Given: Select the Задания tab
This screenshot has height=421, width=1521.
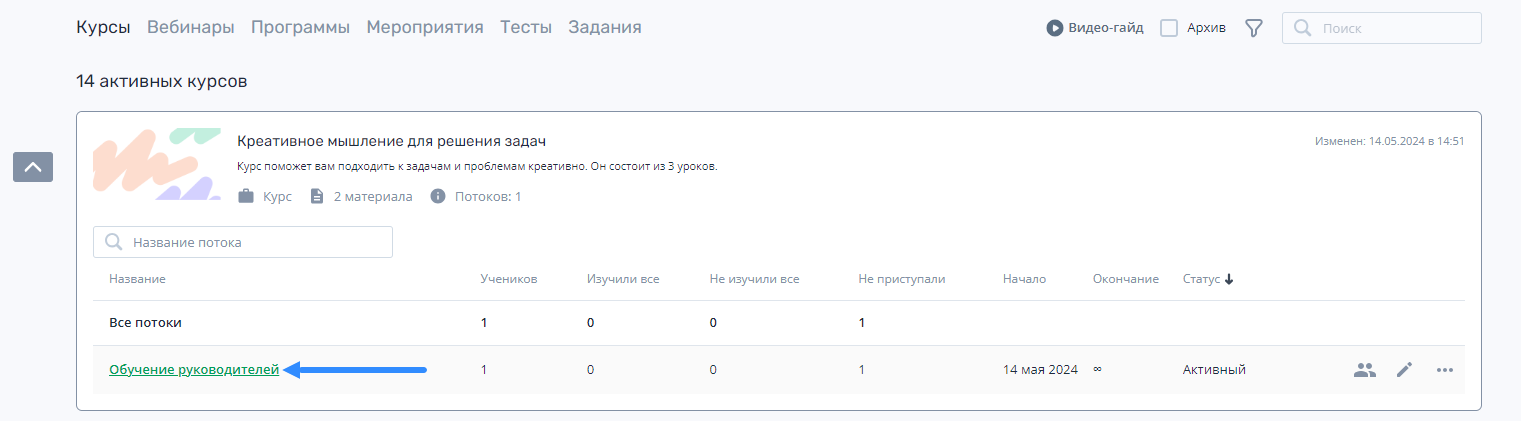Looking at the screenshot, I should (x=605, y=27).
